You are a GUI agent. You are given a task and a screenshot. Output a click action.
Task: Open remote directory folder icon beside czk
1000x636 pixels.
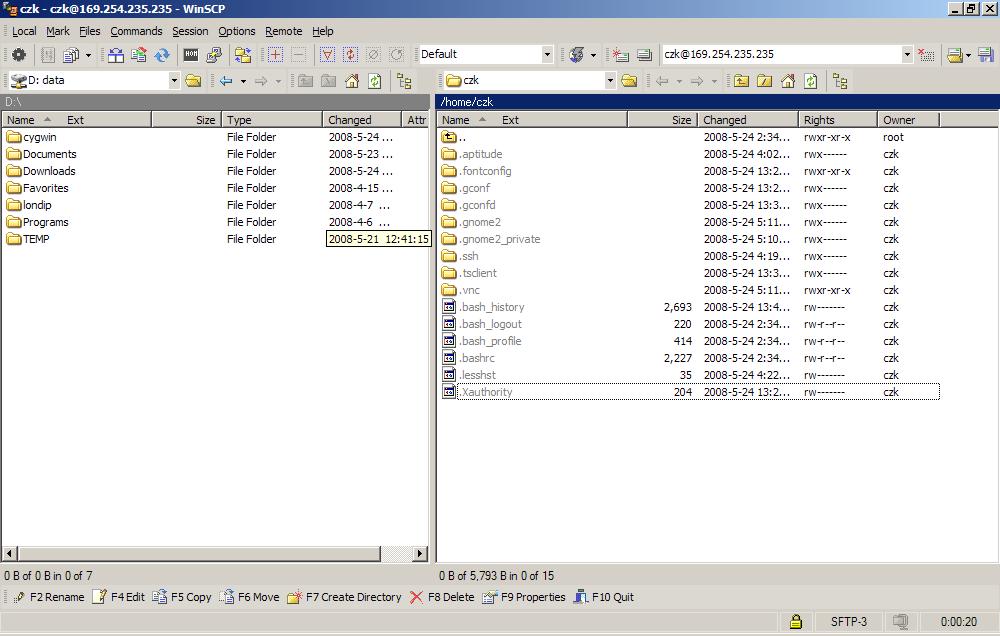point(629,81)
